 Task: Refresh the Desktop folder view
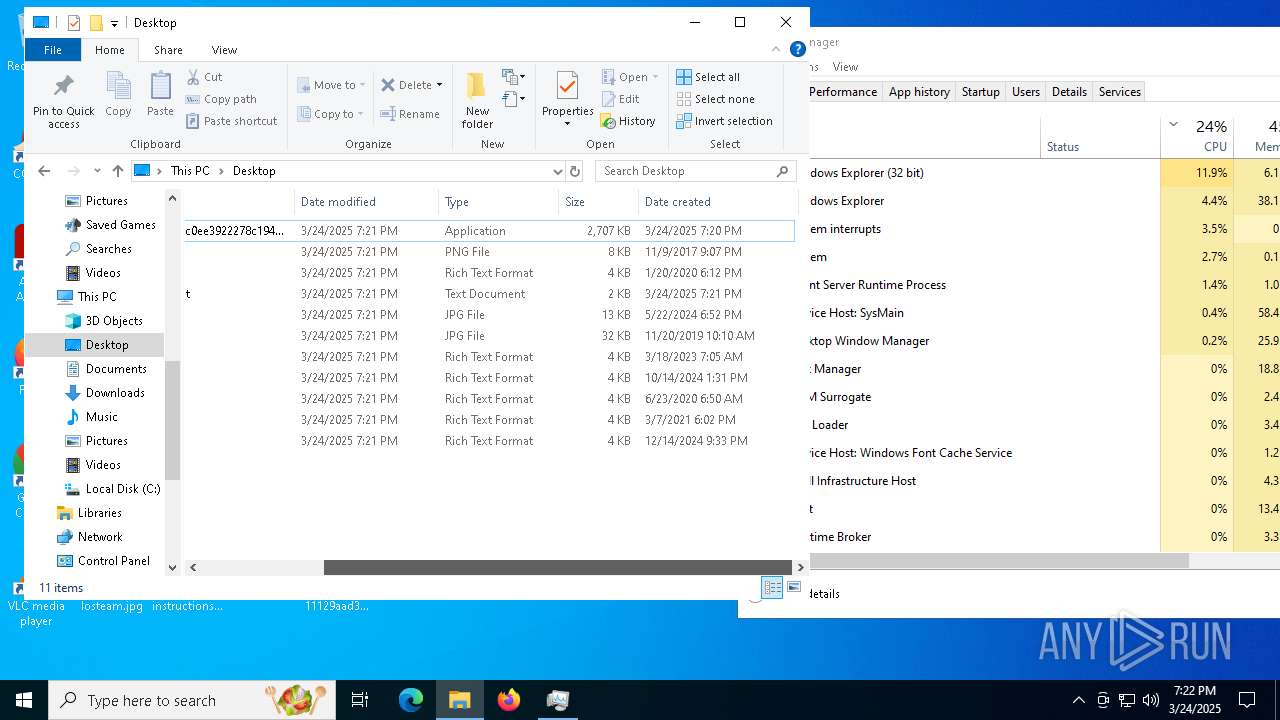575,171
